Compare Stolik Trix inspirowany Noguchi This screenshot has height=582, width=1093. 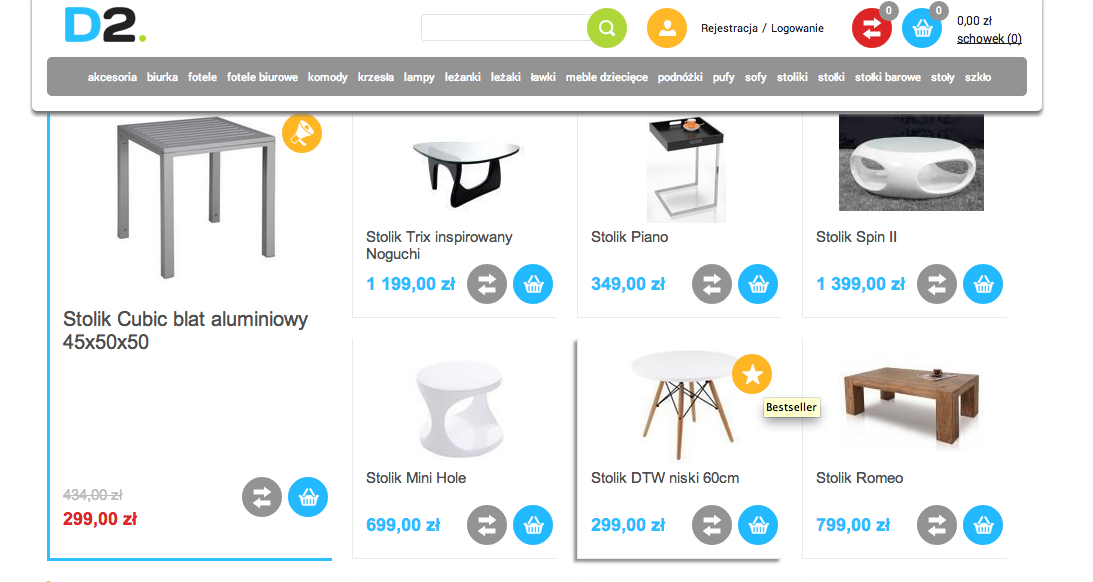point(487,284)
